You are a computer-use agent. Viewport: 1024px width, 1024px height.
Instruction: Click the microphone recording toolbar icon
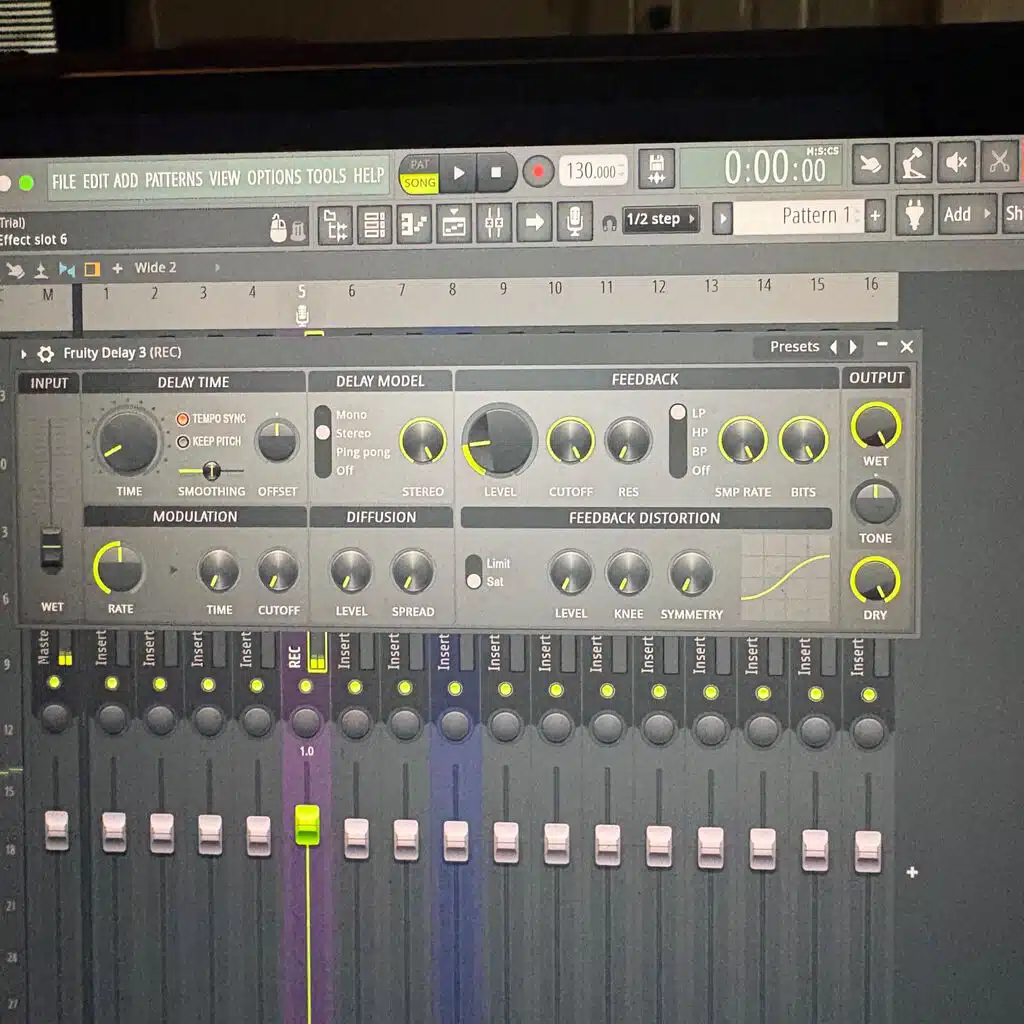[575, 222]
